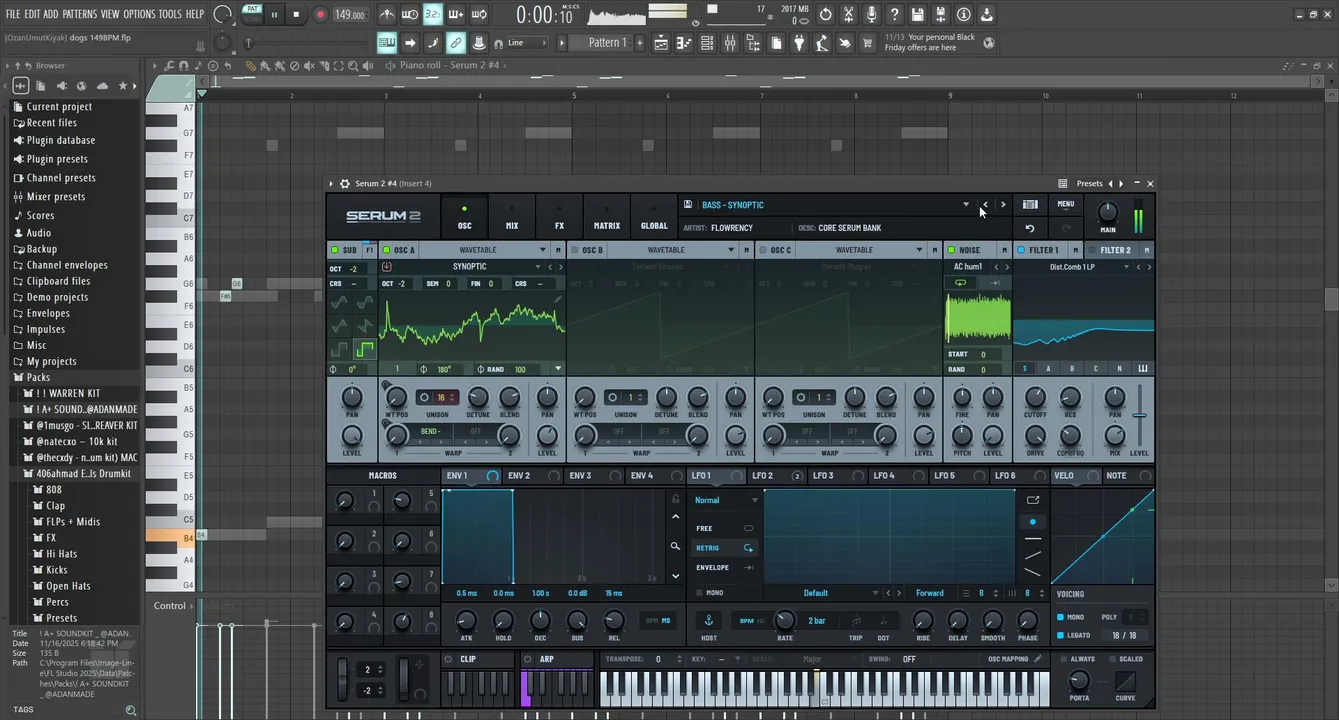Toggle the link (chain) snap icon
This screenshot has width=1339, height=720.
click(456, 43)
